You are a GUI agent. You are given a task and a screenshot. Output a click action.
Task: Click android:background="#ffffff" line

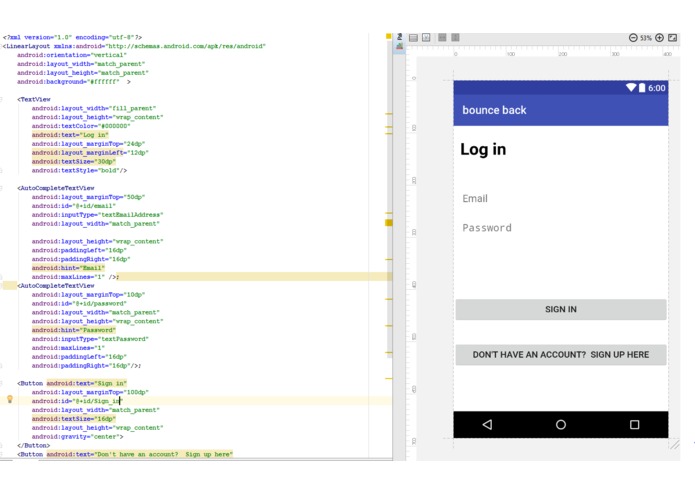click(x=74, y=82)
